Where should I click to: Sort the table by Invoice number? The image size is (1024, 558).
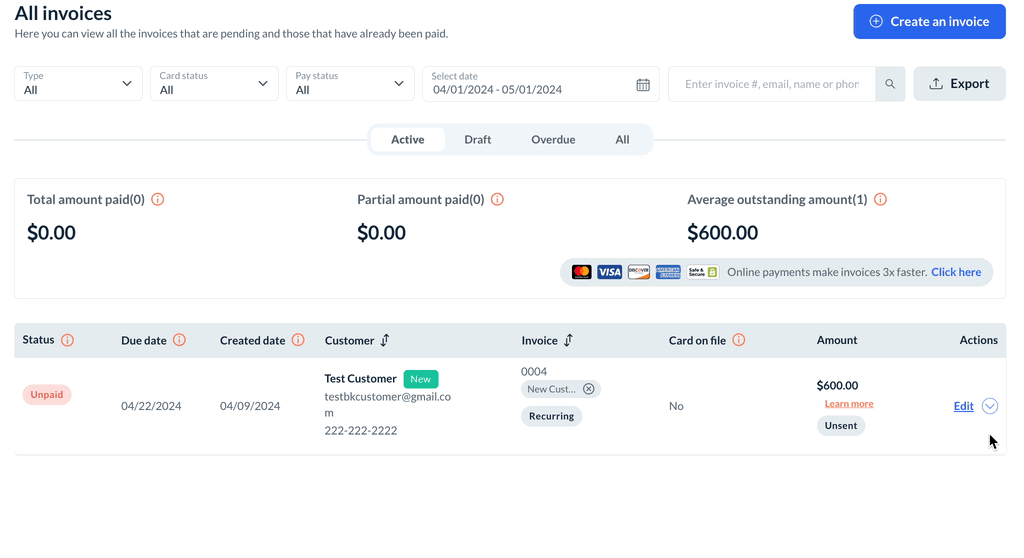click(x=568, y=340)
